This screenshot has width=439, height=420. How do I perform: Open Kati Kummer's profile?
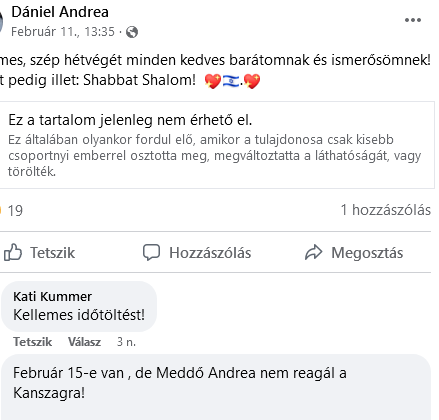(52, 296)
